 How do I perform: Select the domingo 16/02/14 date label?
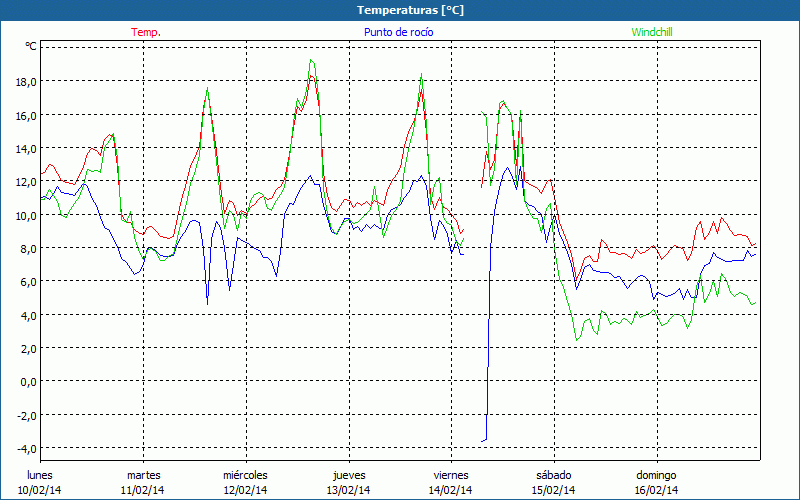pos(656,482)
